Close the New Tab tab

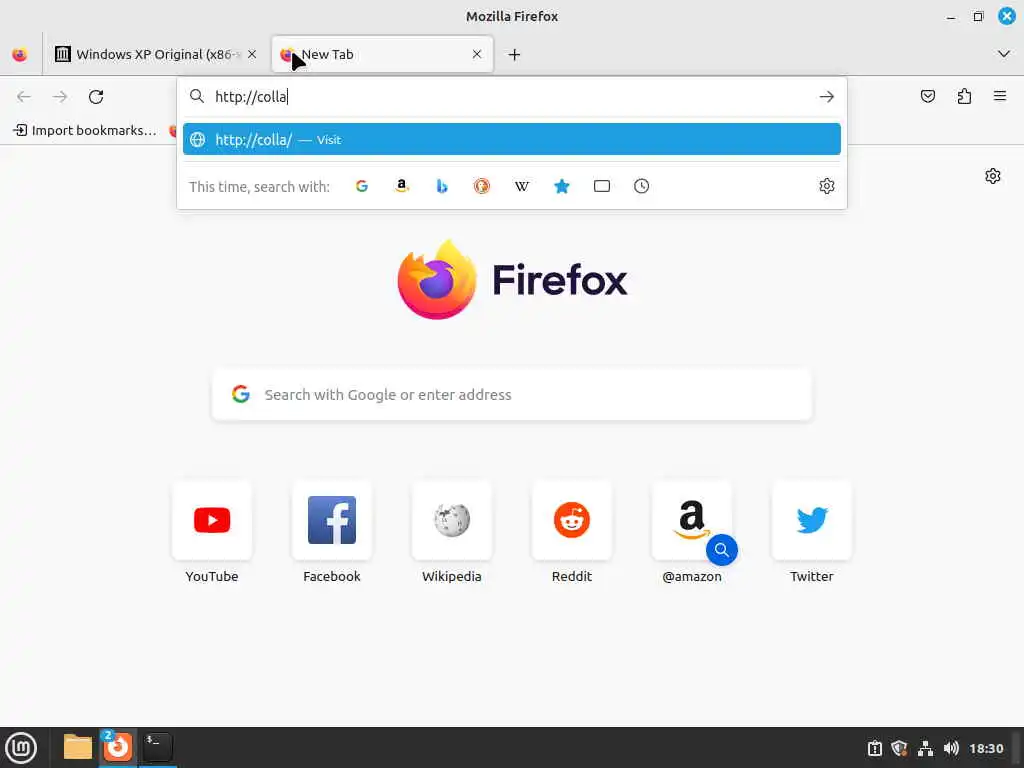pyautogui.click(x=477, y=54)
